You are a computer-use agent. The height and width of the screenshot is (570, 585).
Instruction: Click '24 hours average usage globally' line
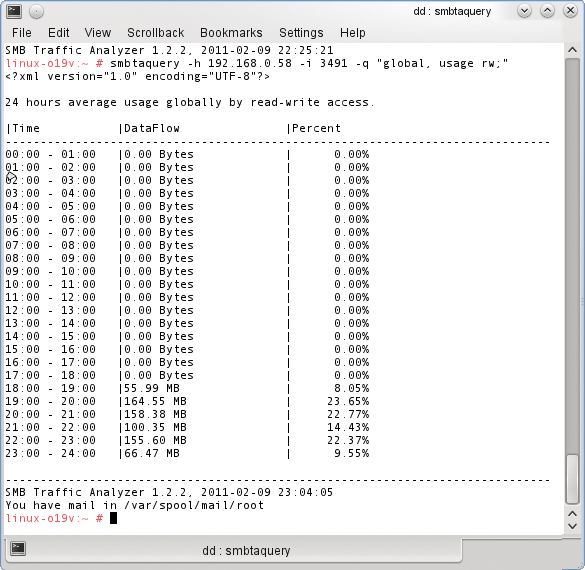(x=190, y=102)
